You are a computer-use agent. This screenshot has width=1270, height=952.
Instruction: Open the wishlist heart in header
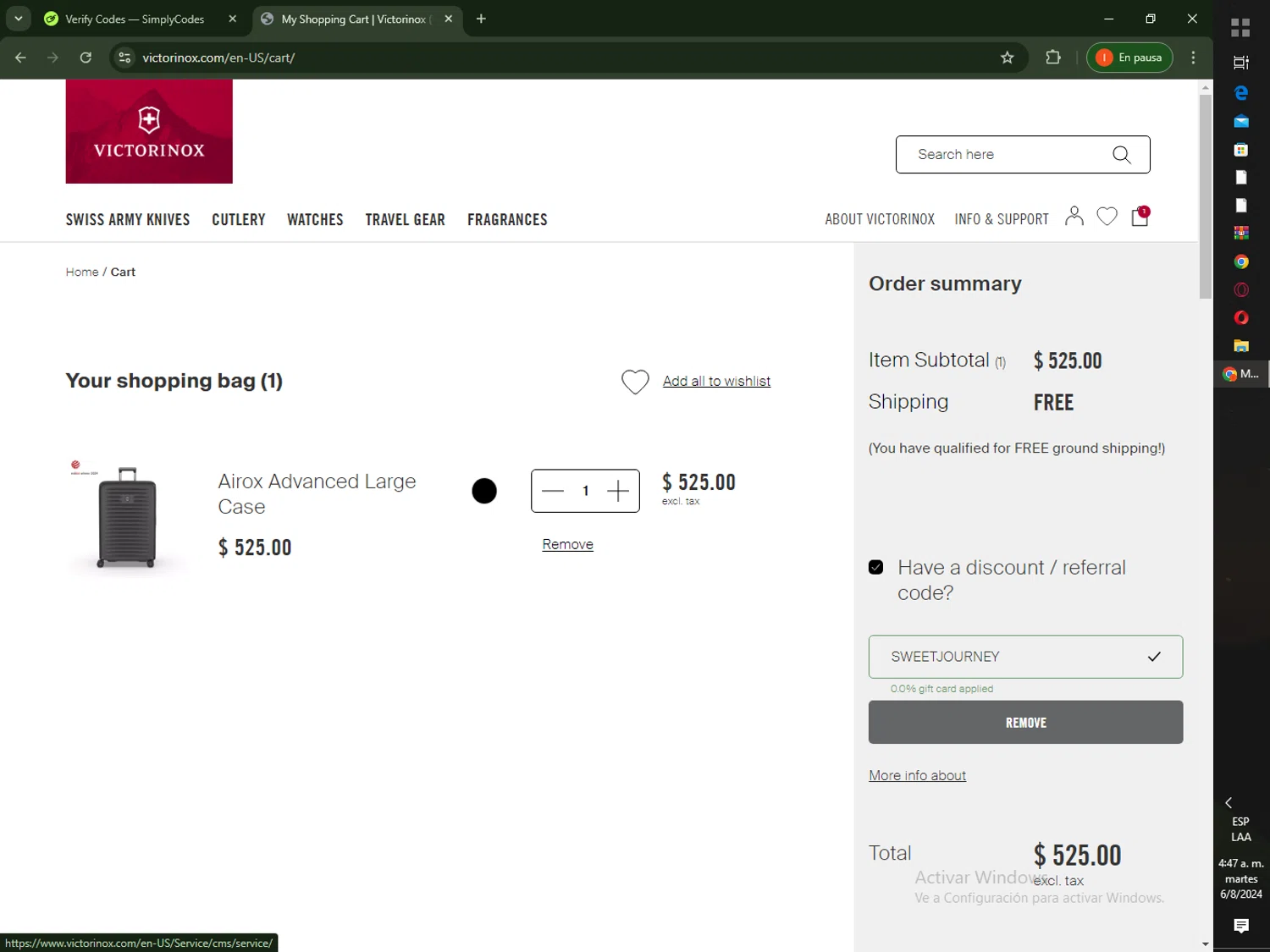[x=1107, y=217]
